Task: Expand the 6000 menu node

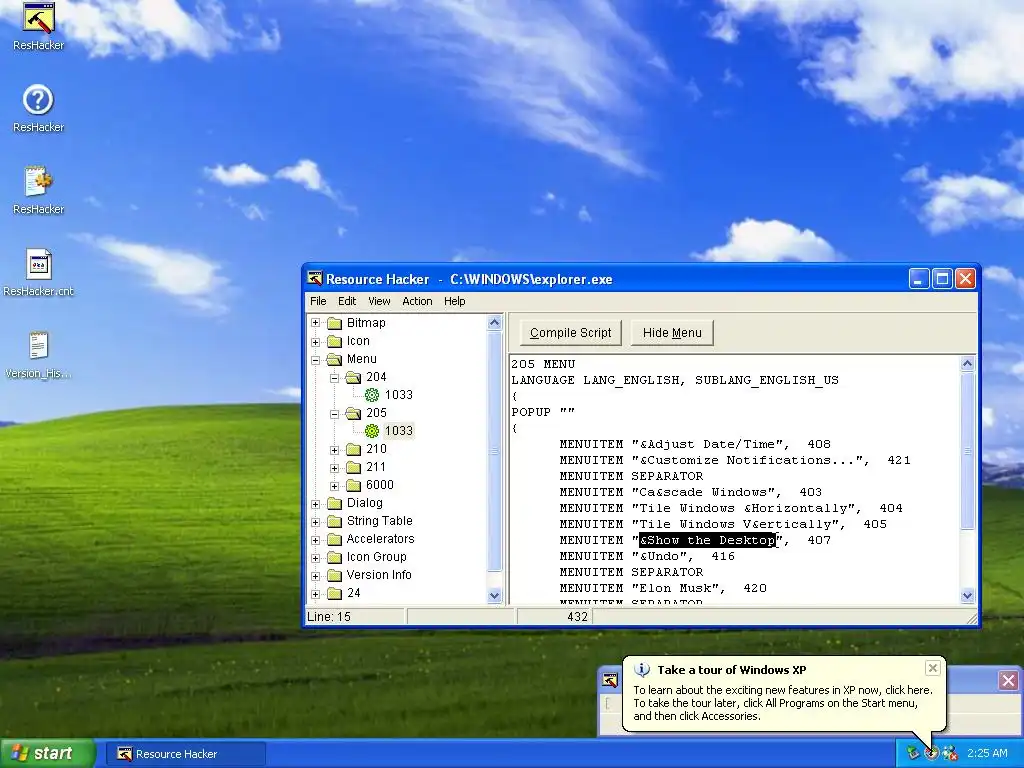Action: click(x=334, y=485)
